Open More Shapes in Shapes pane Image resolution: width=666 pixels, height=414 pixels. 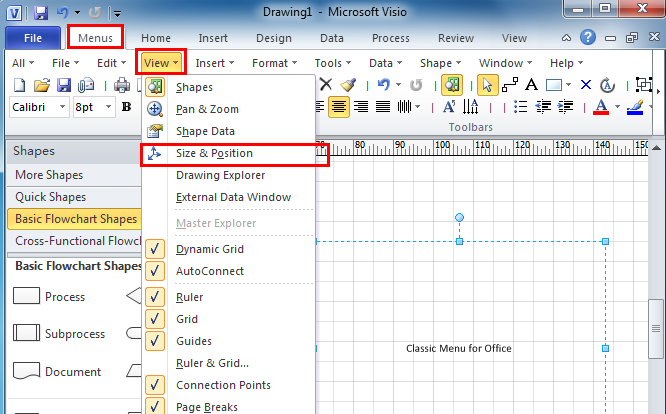[74, 175]
